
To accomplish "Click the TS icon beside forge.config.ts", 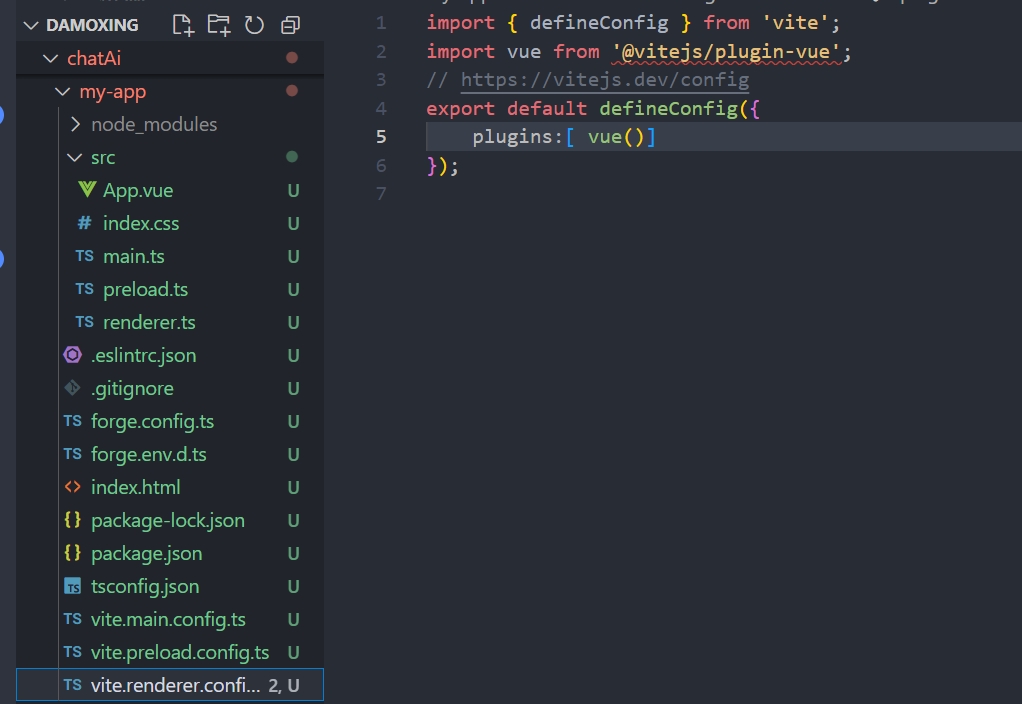I will pyautogui.click(x=73, y=421).
